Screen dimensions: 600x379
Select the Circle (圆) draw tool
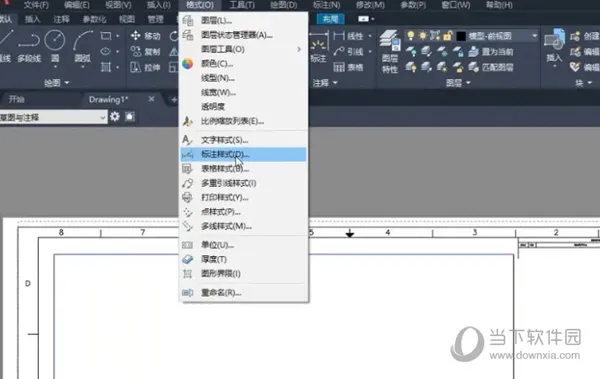pyautogui.click(x=55, y=47)
